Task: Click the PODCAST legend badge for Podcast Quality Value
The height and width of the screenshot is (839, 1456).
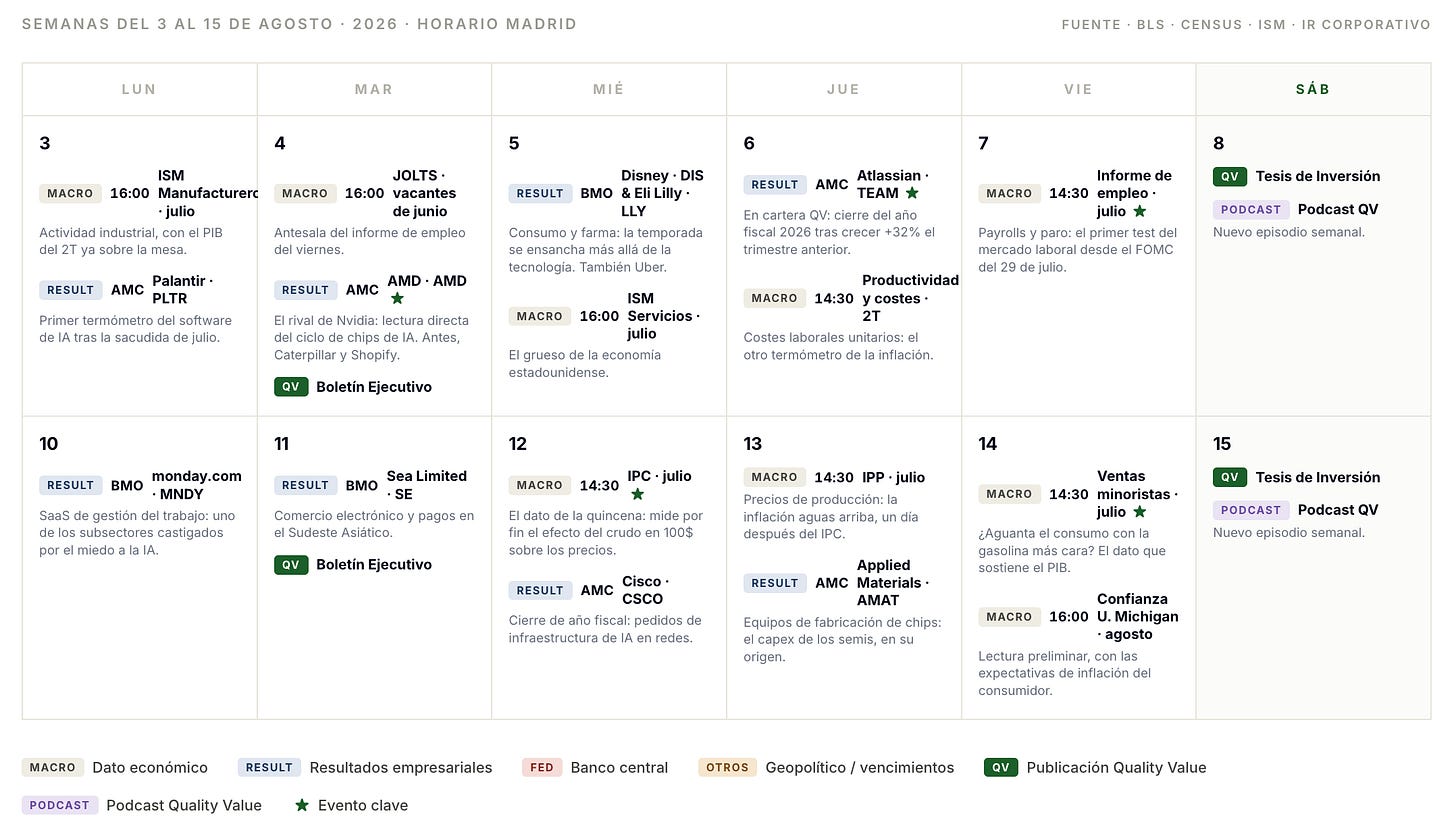Action: tap(60, 805)
